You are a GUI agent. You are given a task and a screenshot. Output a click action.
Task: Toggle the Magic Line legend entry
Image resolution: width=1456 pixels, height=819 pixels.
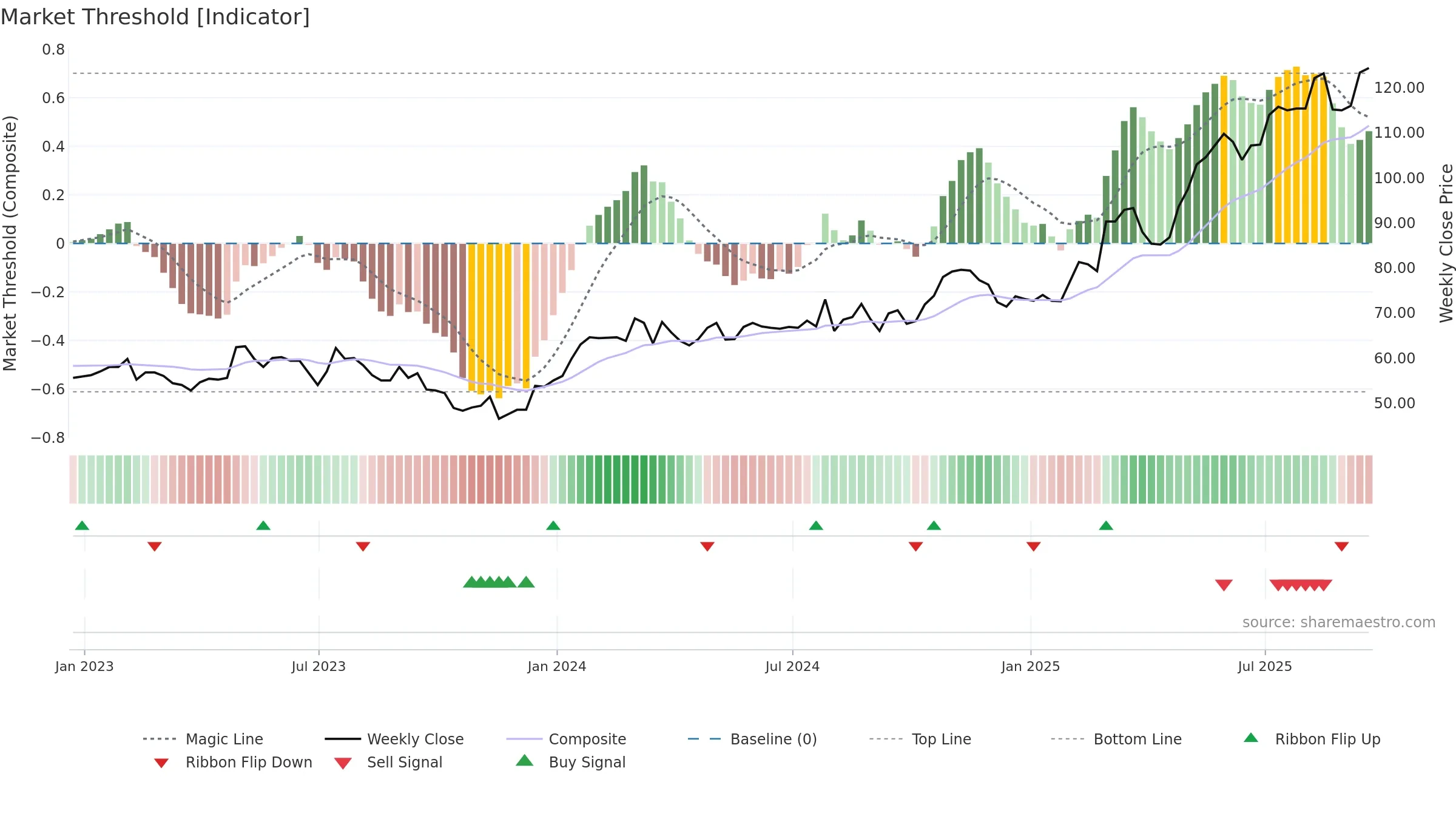(203, 739)
